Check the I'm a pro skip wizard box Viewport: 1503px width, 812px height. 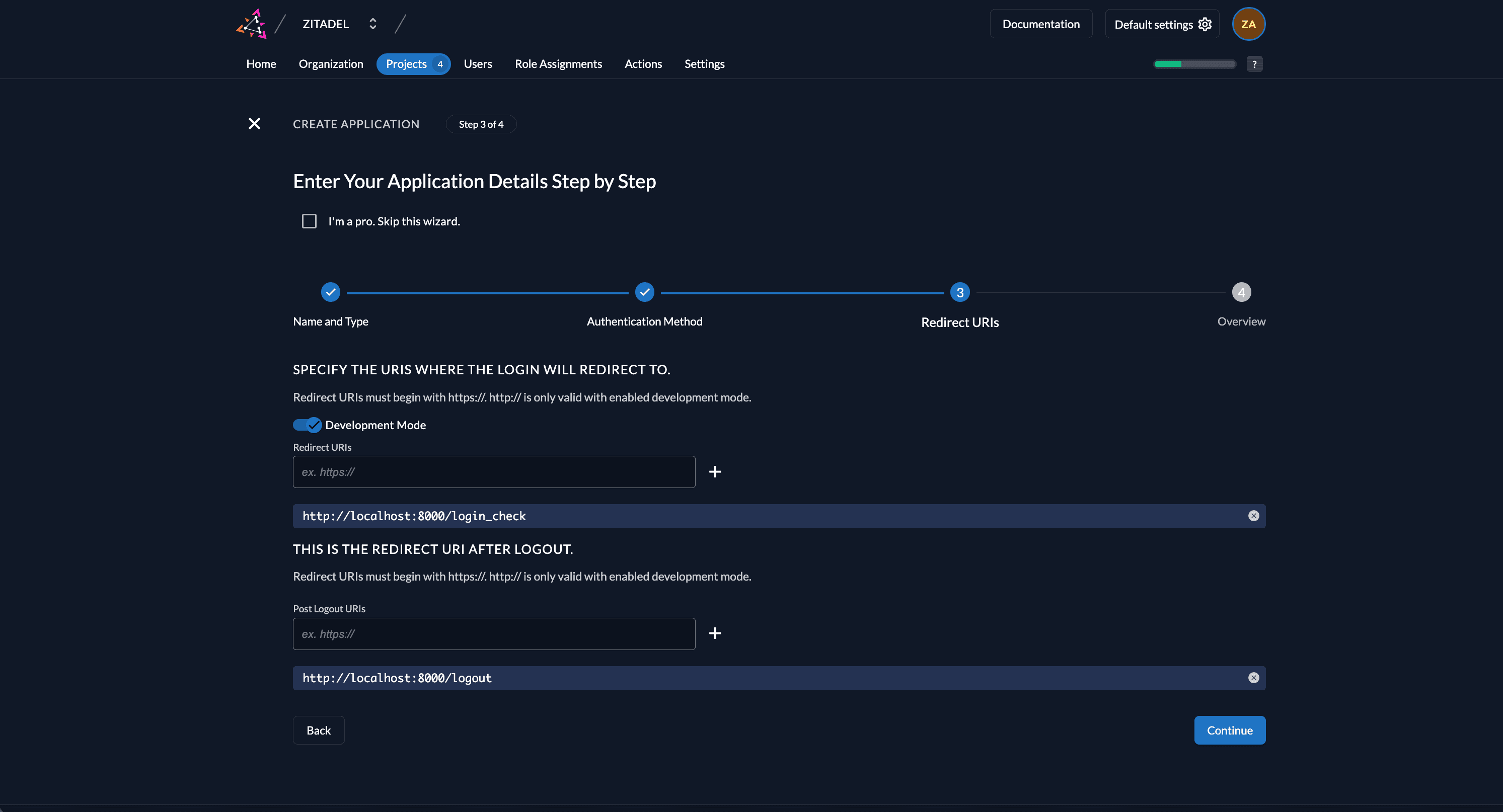click(309, 220)
